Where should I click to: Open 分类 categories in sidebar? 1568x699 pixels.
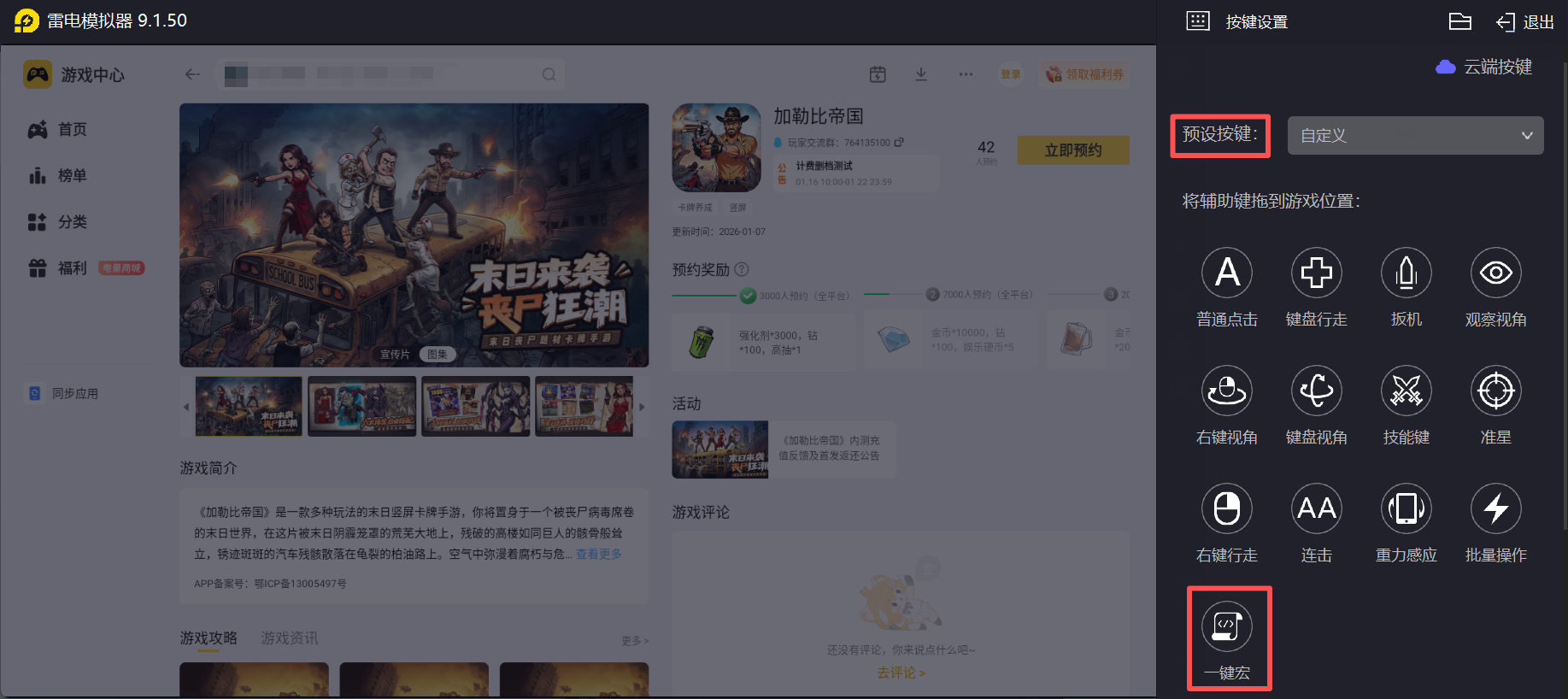click(58, 221)
